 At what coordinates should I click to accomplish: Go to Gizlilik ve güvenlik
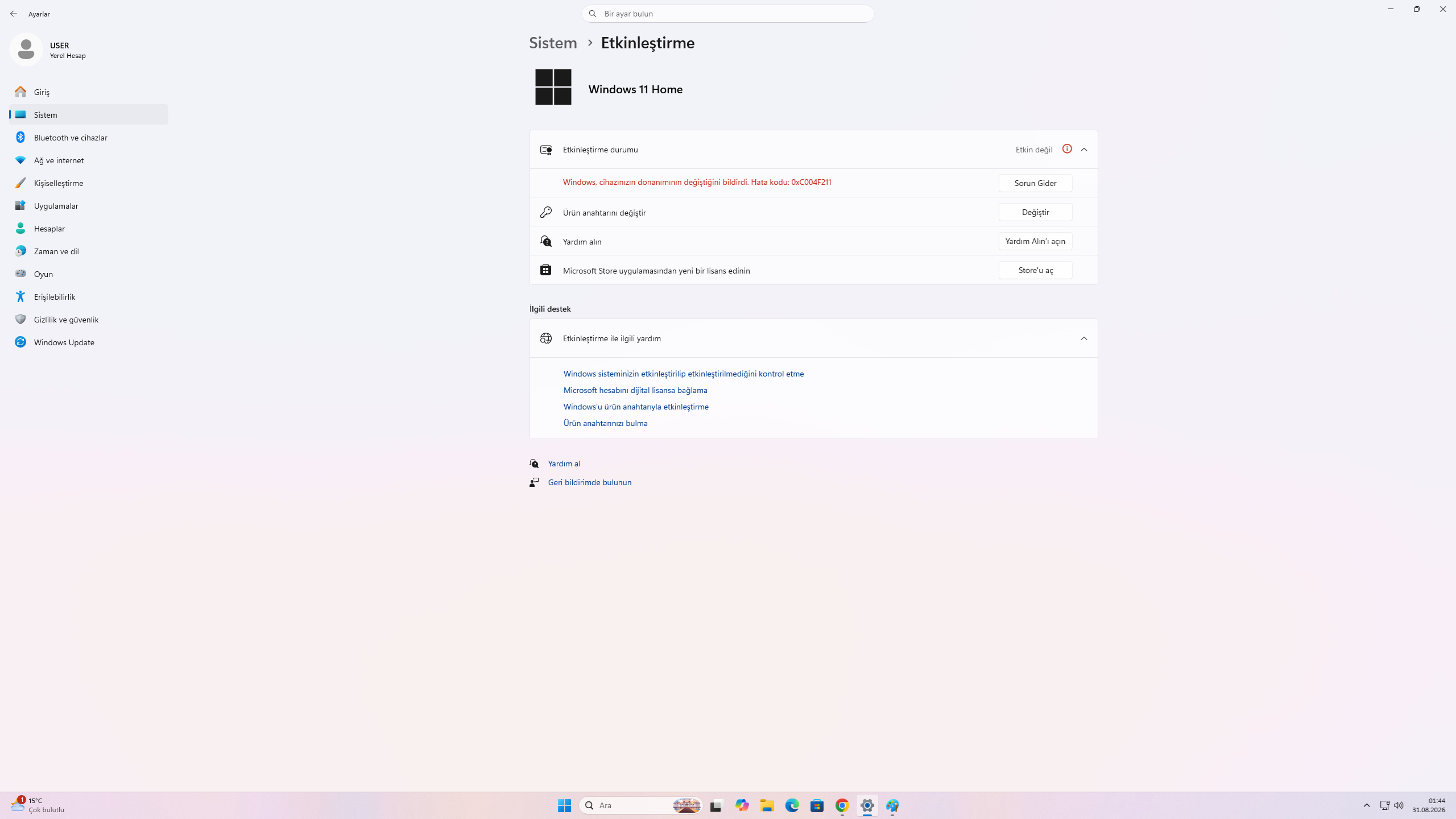tap(89, 319)
